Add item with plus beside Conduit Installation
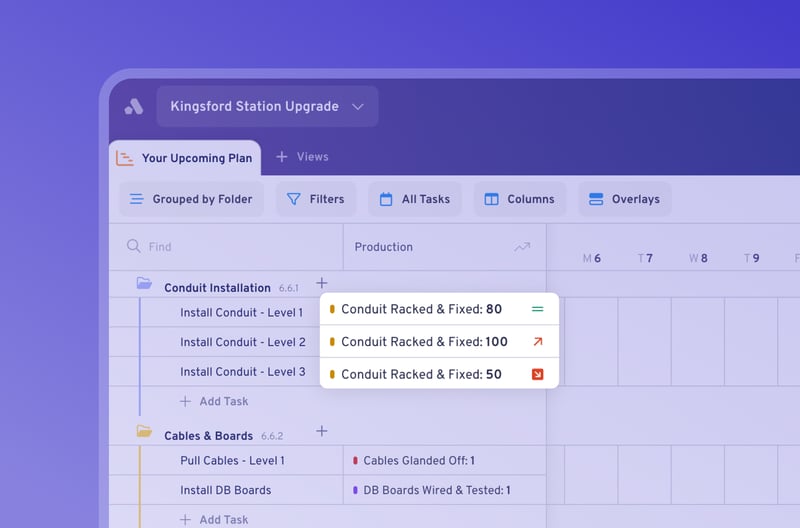This screenshot has height=528, width=800. [x=322, y=283]
